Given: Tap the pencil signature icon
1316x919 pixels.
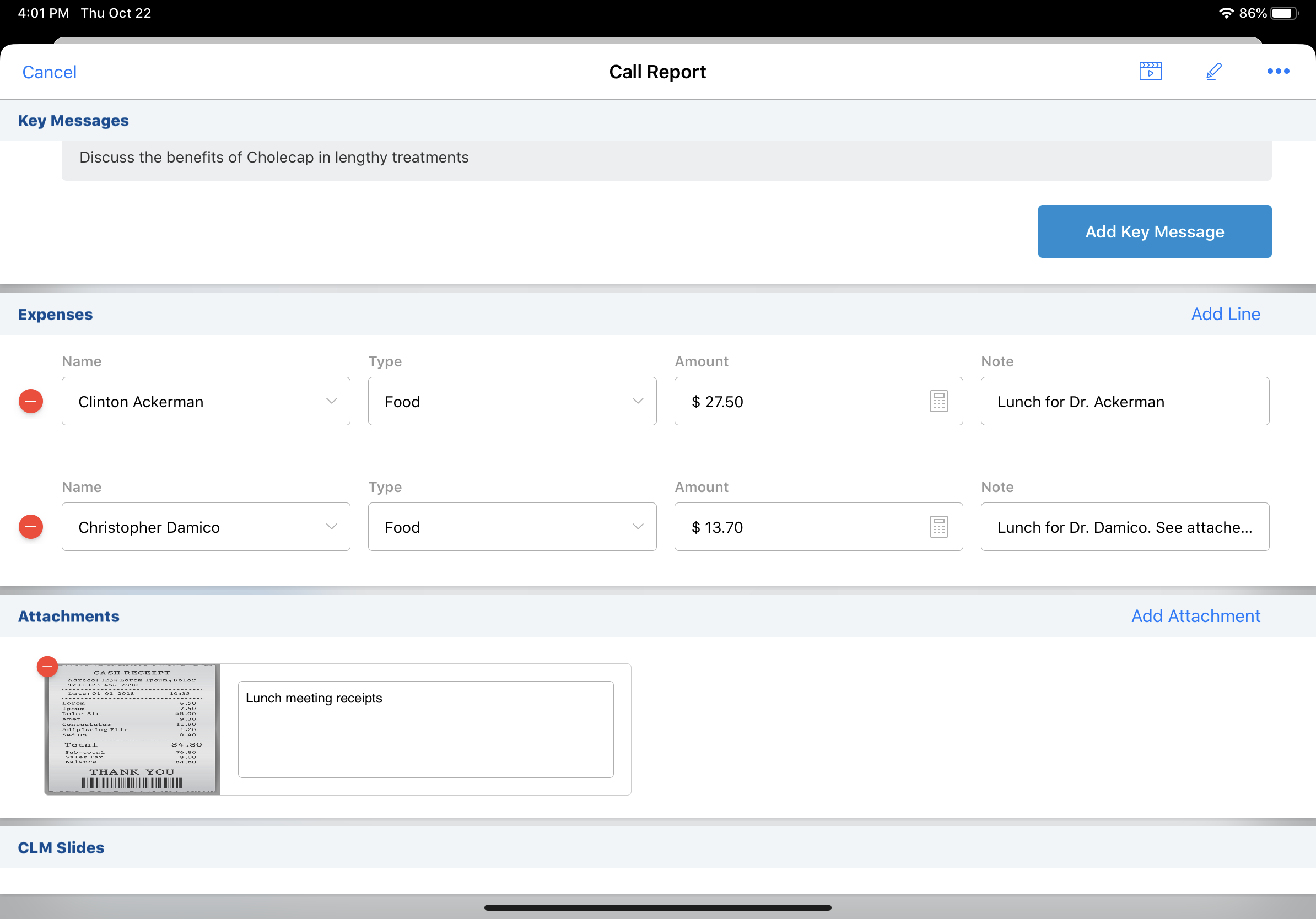Looking at the screenshot, I should coord(1213,72).
